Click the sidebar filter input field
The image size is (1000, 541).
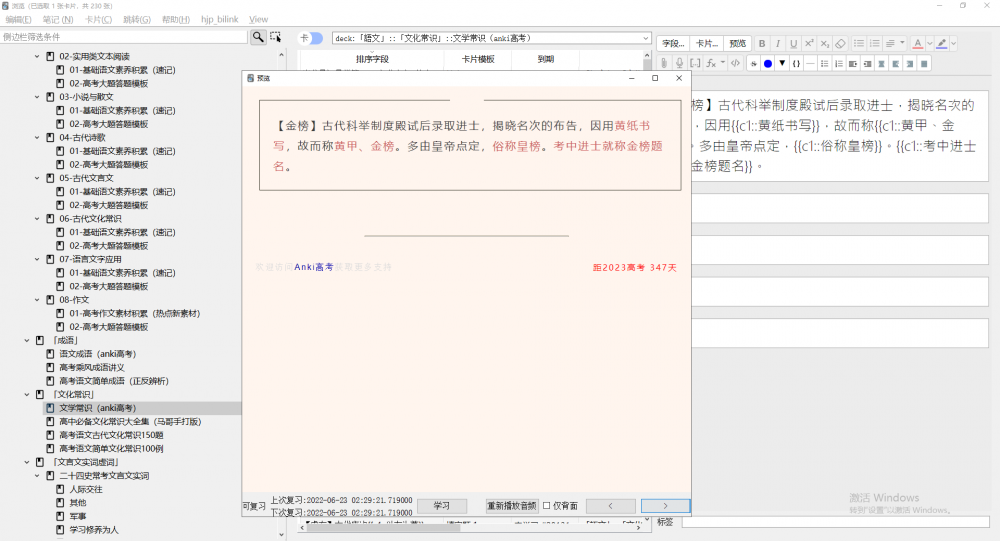(x=124, y=37)
